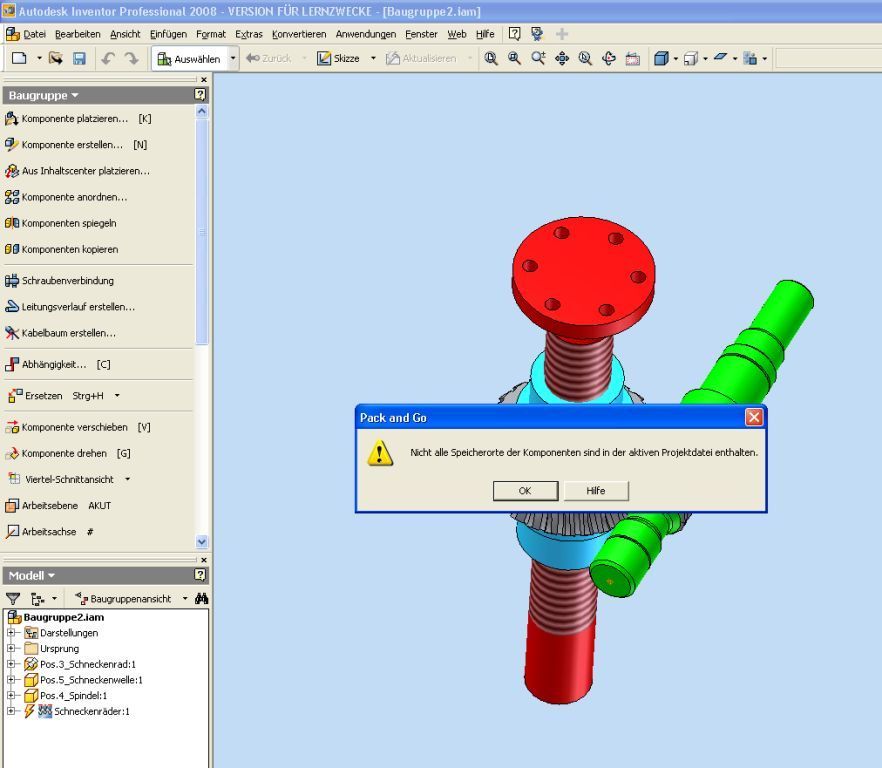Open Viertel-Schnittansicht dropdown arrow

[x=128, y=479]
